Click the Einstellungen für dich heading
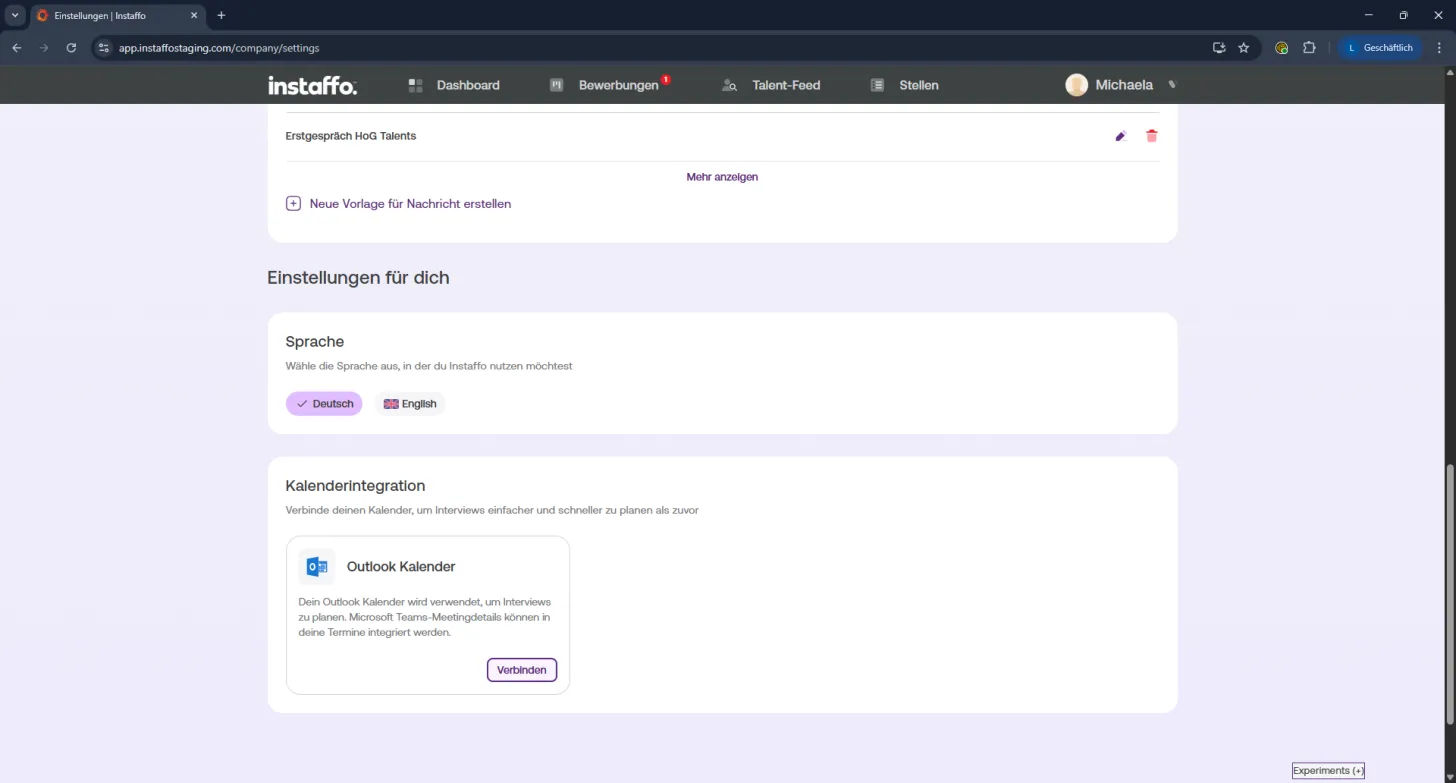This screenshot has height=783, width=1456. click(358, 278)
